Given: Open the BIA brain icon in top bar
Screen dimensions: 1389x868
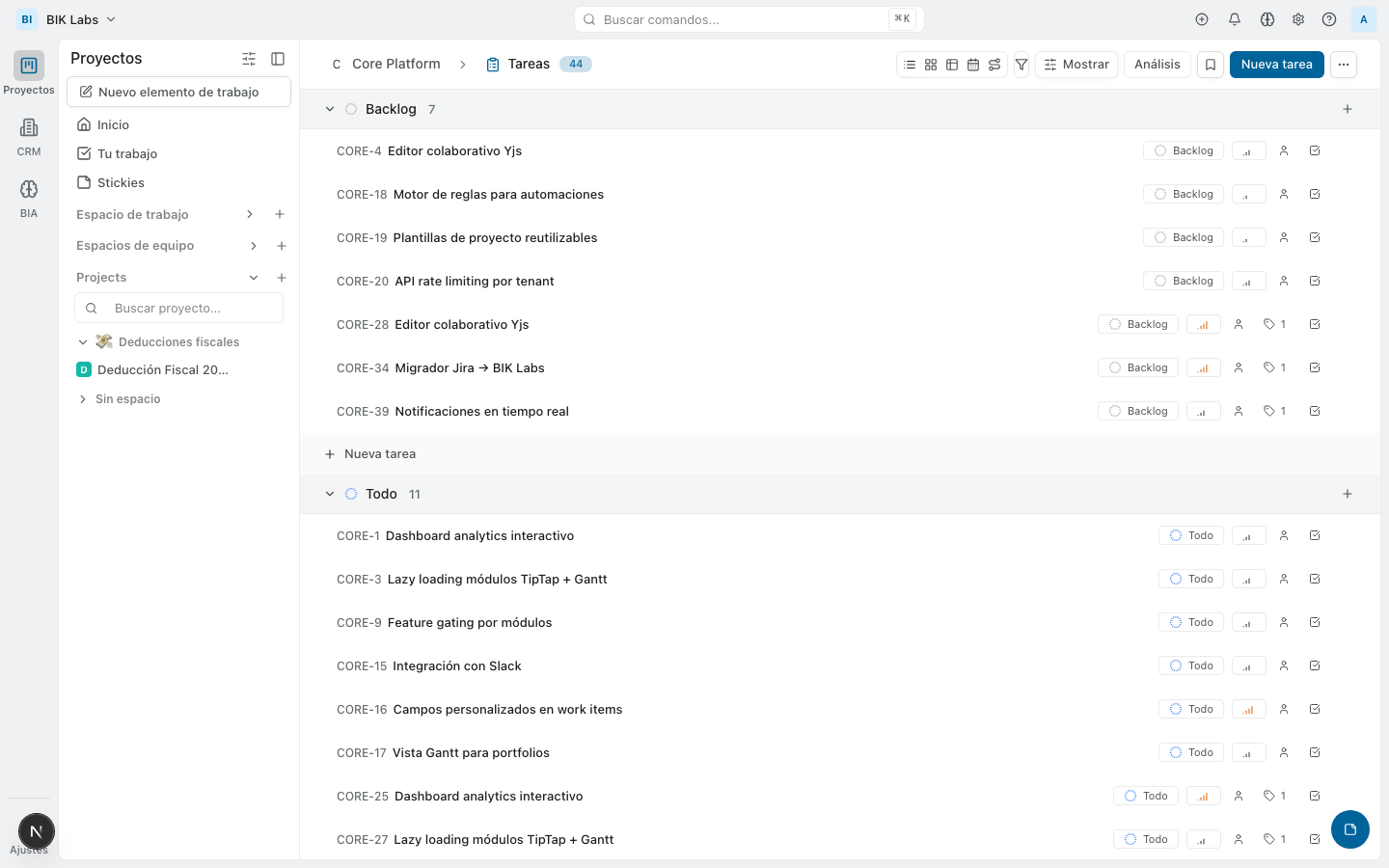Looking at the screenshot, I should (1266, 18).
